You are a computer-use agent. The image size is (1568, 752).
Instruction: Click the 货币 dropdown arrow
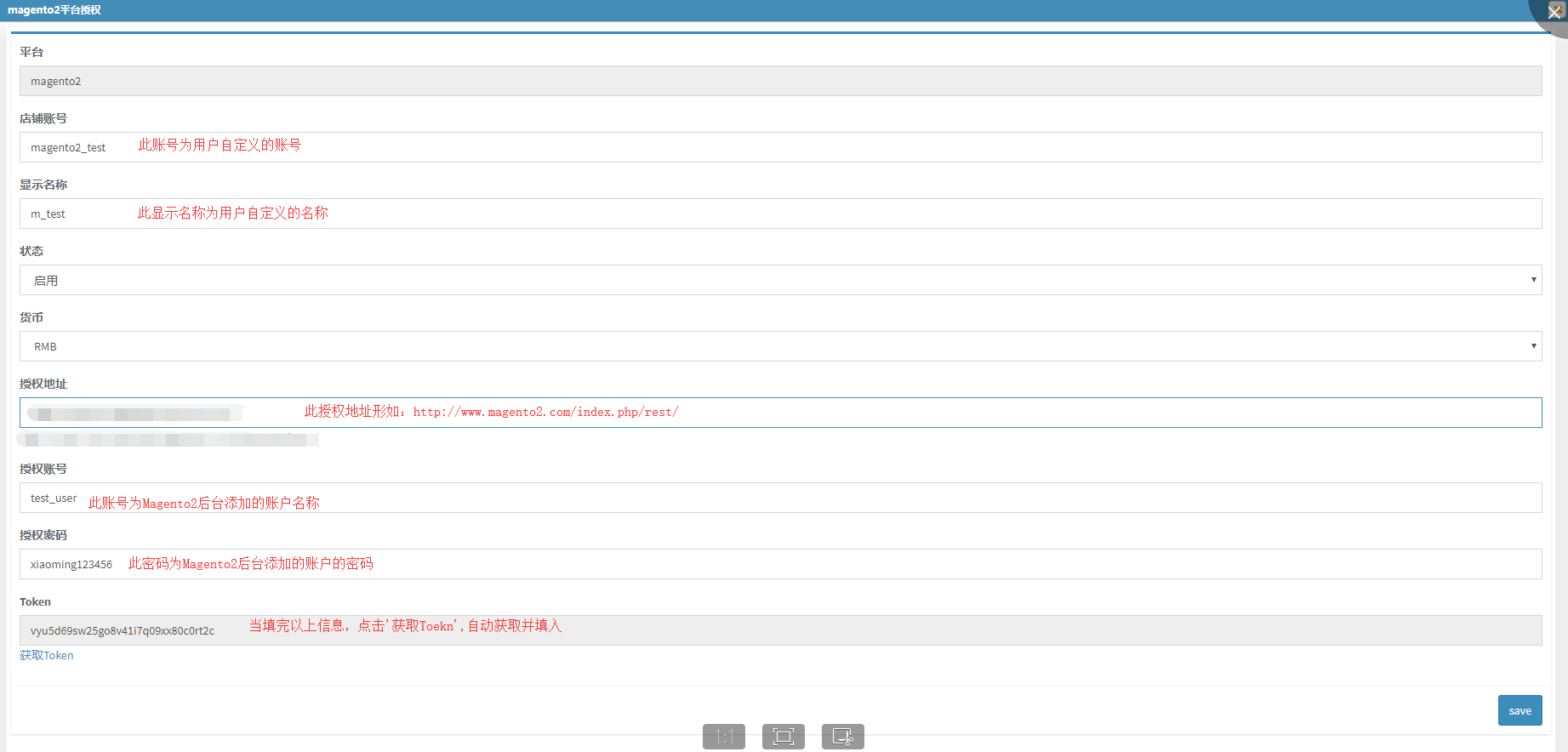[1533, 346]
